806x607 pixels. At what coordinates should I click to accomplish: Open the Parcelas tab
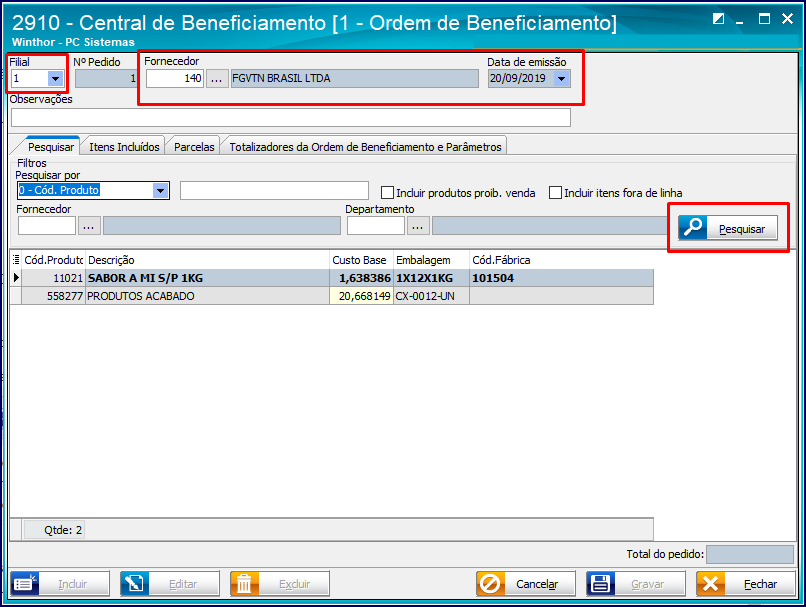(194, 147)
